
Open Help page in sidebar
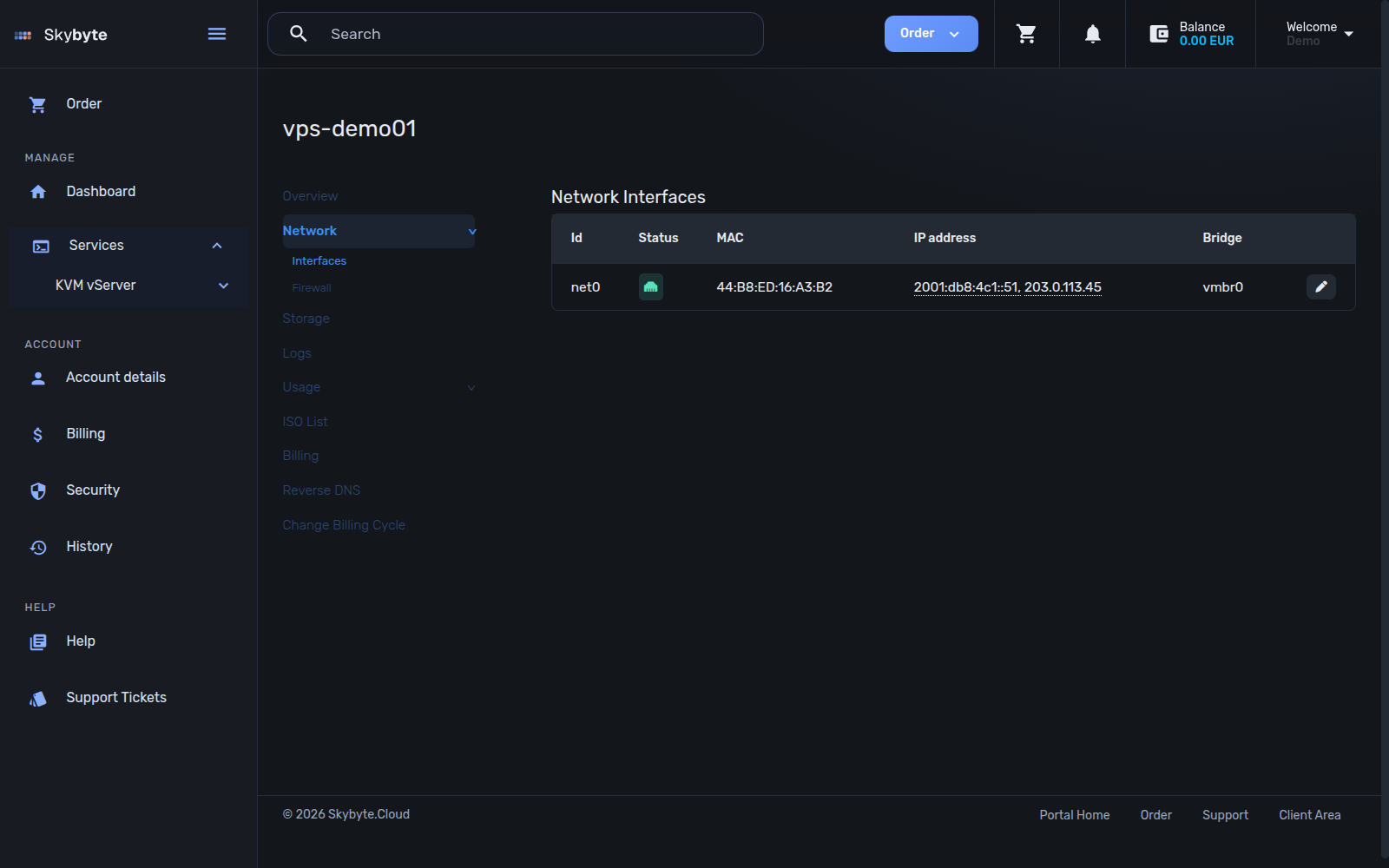[81, 641]
